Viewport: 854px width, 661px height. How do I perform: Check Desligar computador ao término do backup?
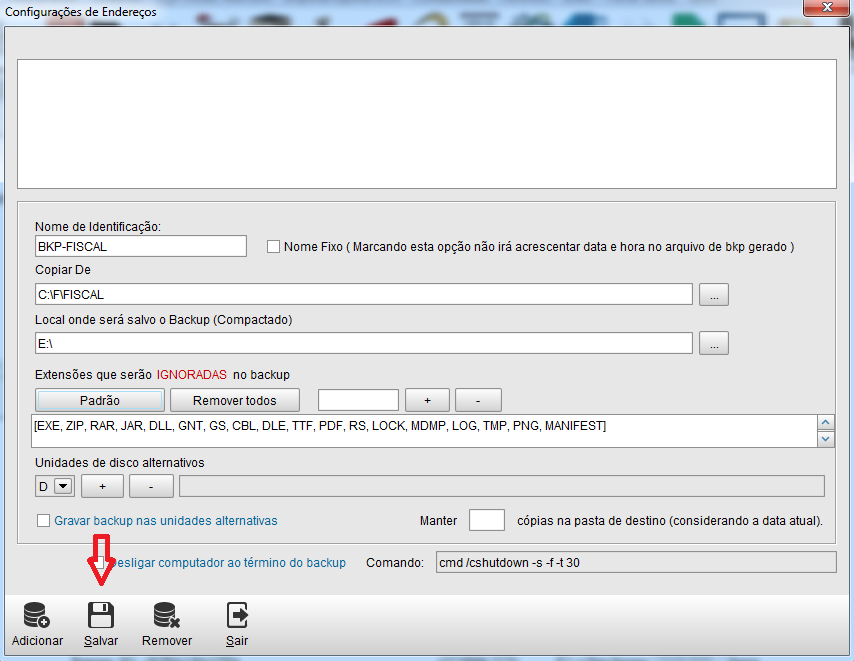point(101,562)
